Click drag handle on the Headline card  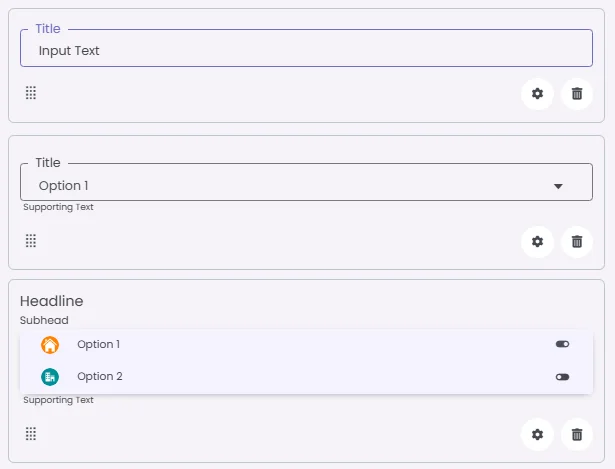pos(31,434)
